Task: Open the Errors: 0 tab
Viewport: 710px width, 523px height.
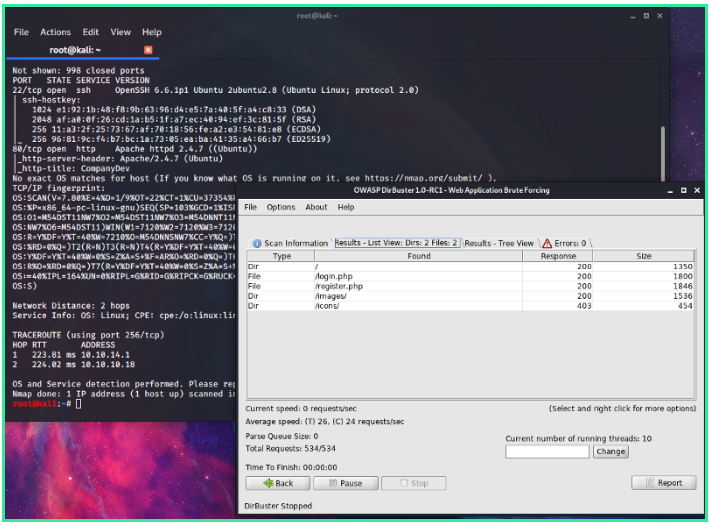Action: click(565, 243)
